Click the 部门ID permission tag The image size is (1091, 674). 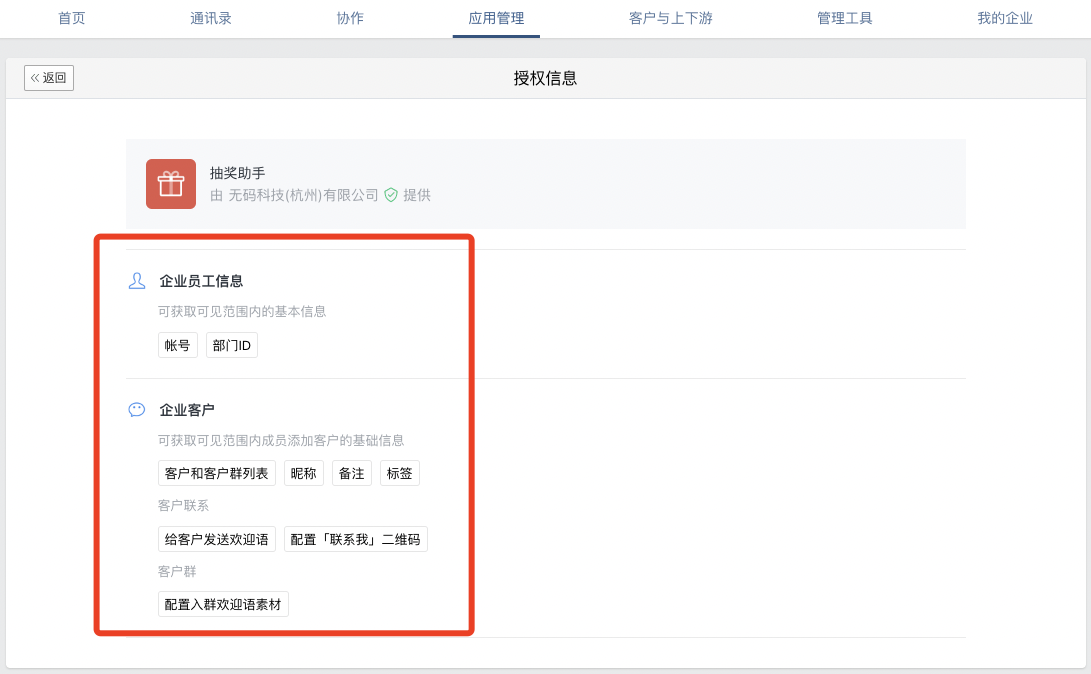pyautogui.click(x=232, y=345)
